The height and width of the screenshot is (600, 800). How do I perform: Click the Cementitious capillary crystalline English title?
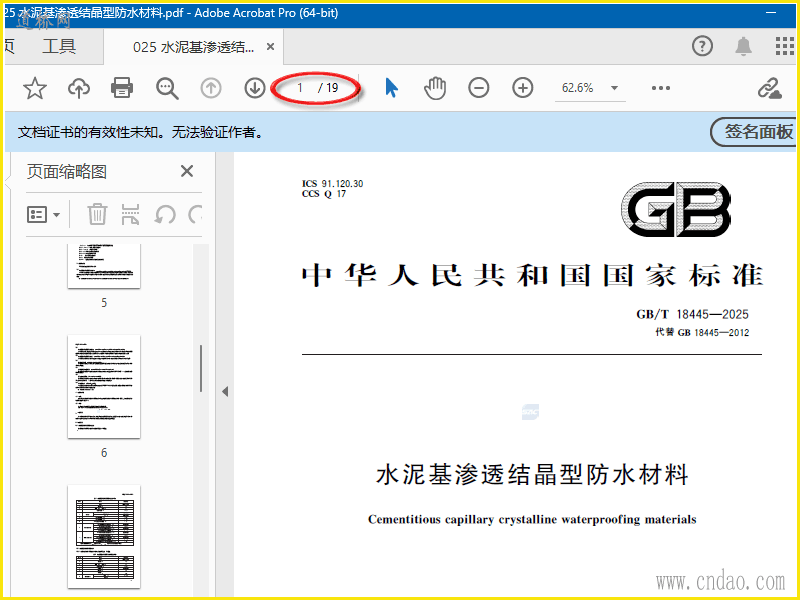tap(532, 519)
